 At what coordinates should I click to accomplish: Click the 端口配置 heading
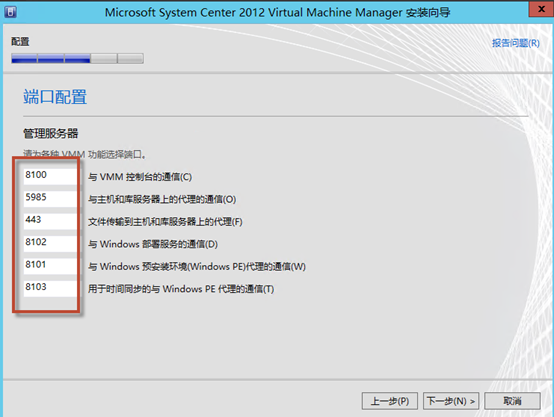pos(55,97)
